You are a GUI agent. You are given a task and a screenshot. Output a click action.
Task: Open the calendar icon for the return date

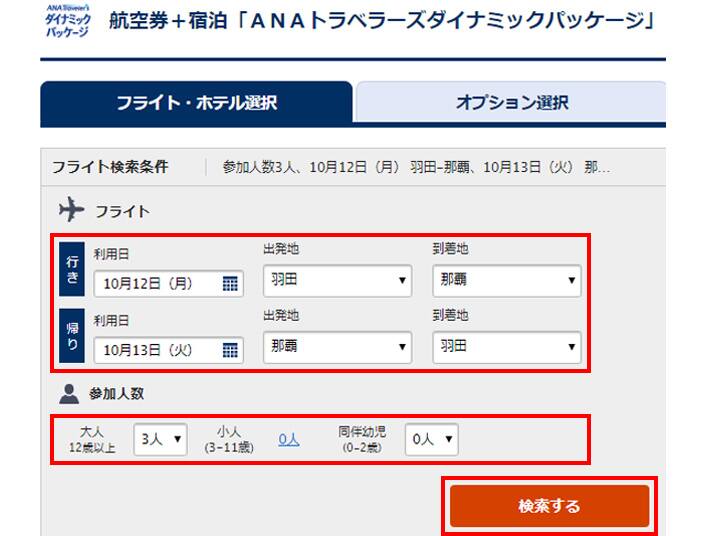[230, 351]
